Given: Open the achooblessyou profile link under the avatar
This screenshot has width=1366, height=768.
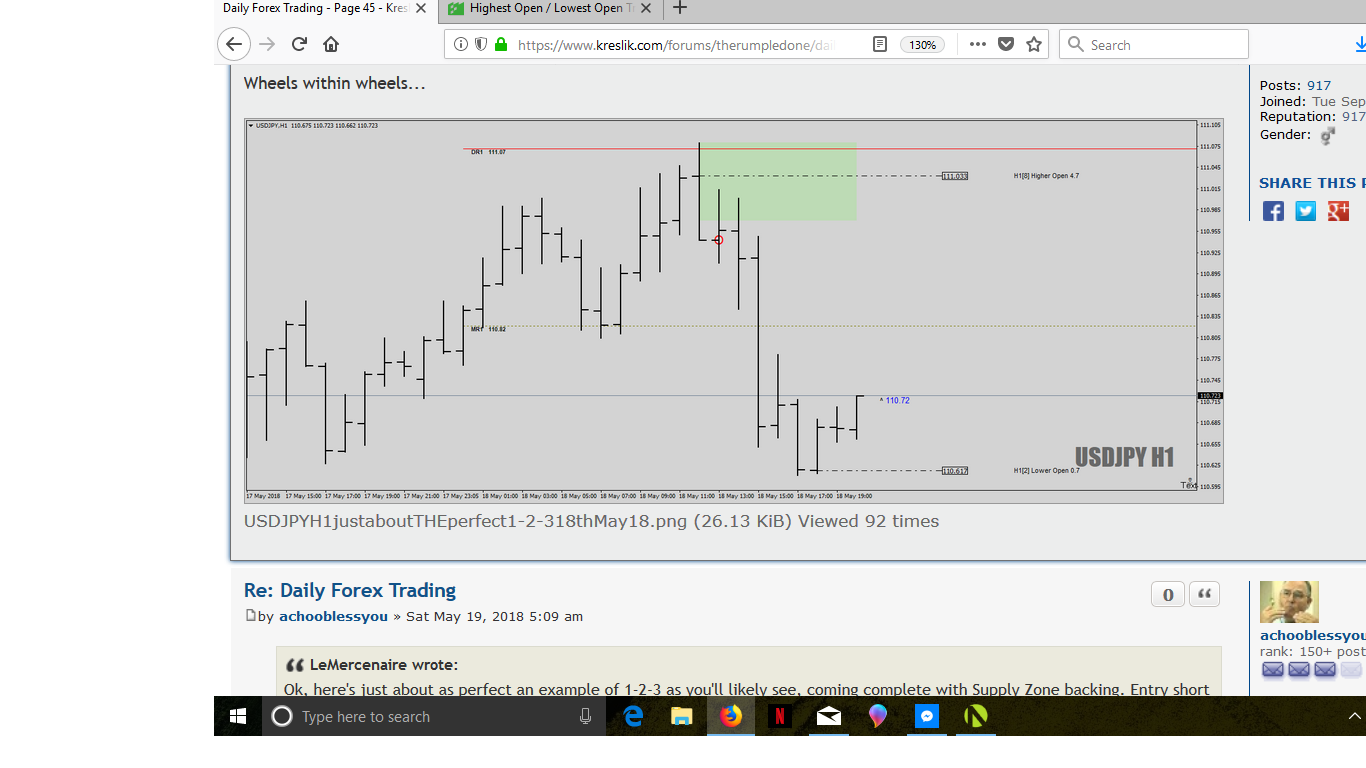Looking at the screenshot, I should tap(1313, 635).
